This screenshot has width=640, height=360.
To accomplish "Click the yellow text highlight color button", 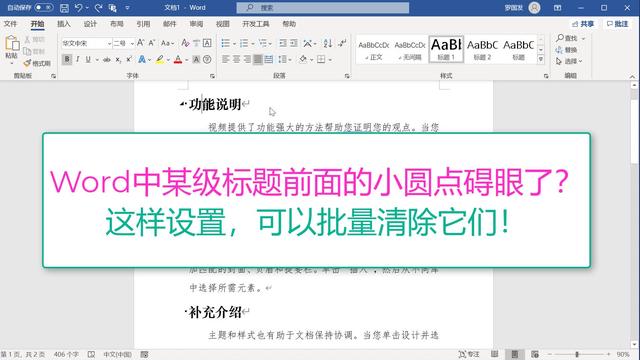I will coord(160,60).
